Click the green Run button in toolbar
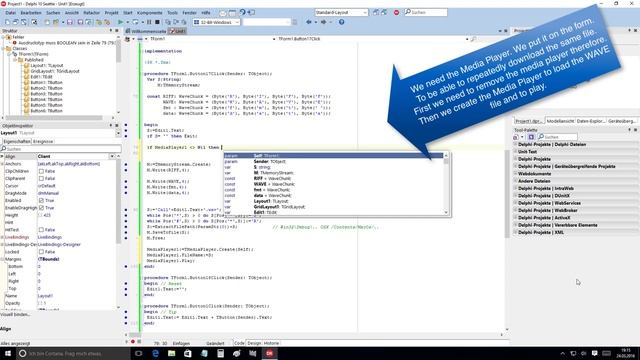640x360 pixels. [x=120, y=22]
